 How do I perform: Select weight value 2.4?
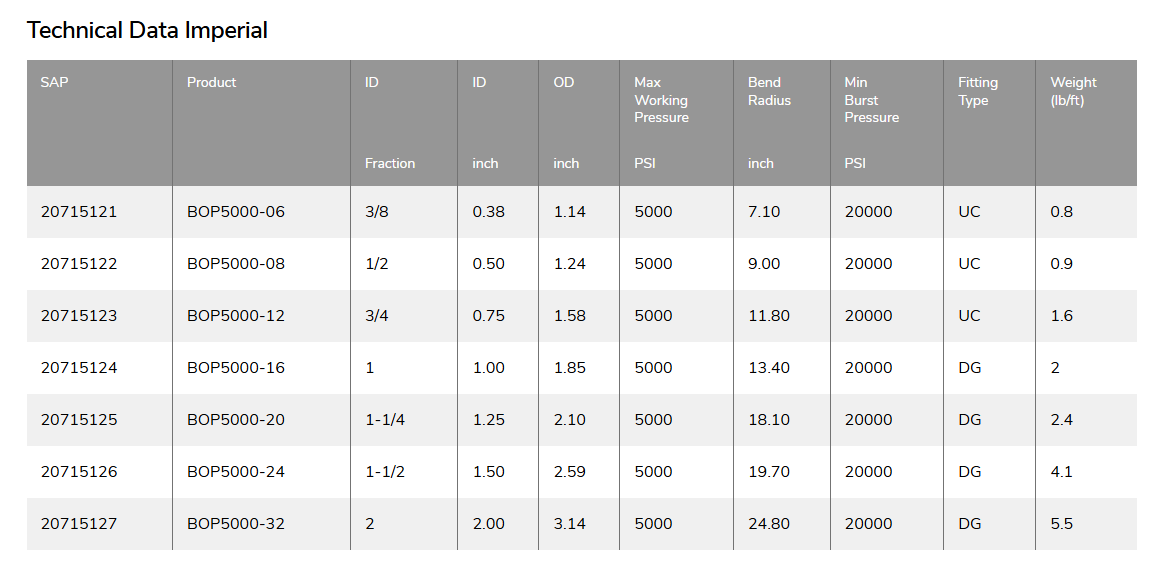[x=1062, y=420]
